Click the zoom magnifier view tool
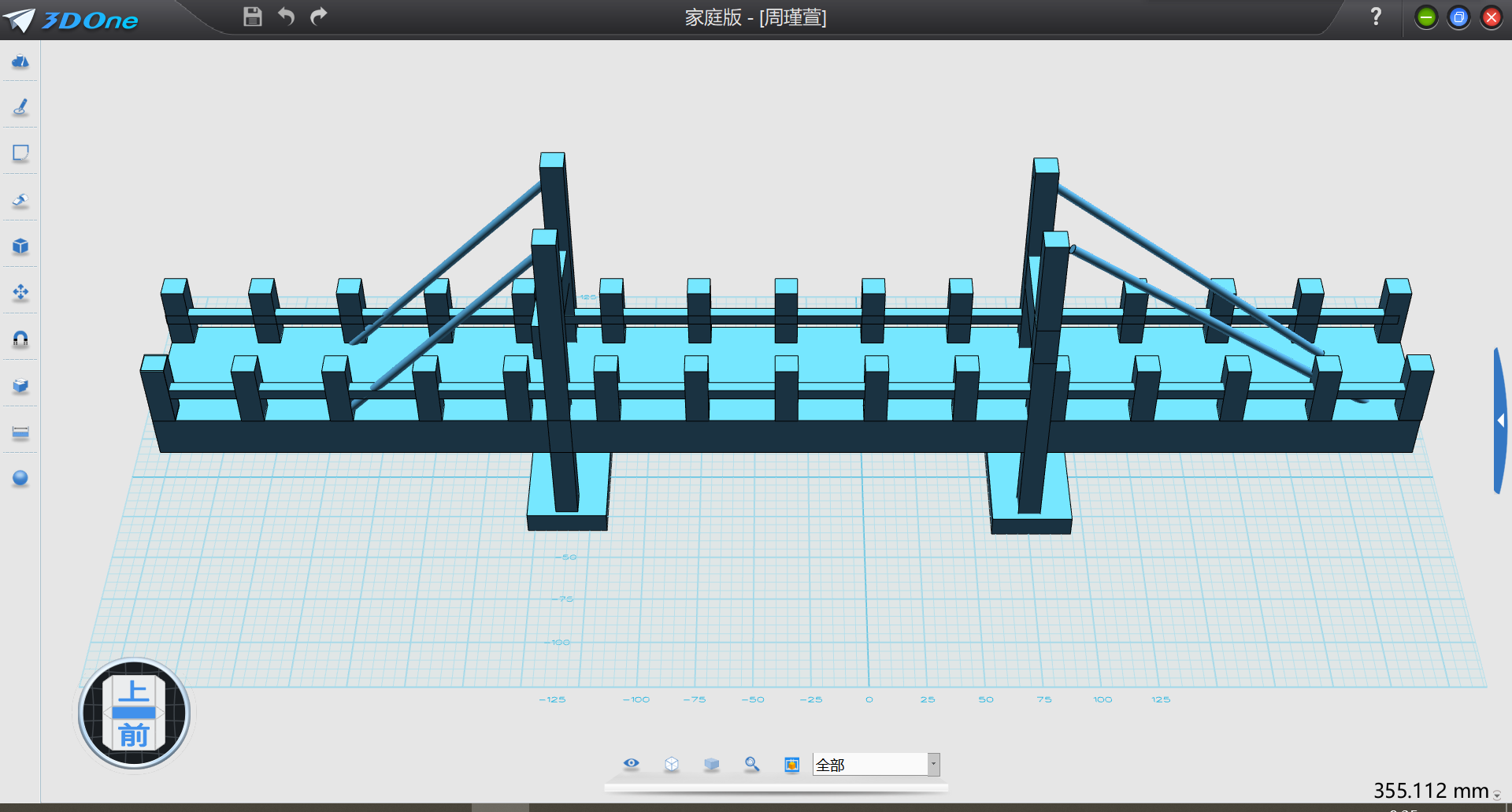Image resolution: width=1512 pixels, height=812 pixels. point(752,764)
